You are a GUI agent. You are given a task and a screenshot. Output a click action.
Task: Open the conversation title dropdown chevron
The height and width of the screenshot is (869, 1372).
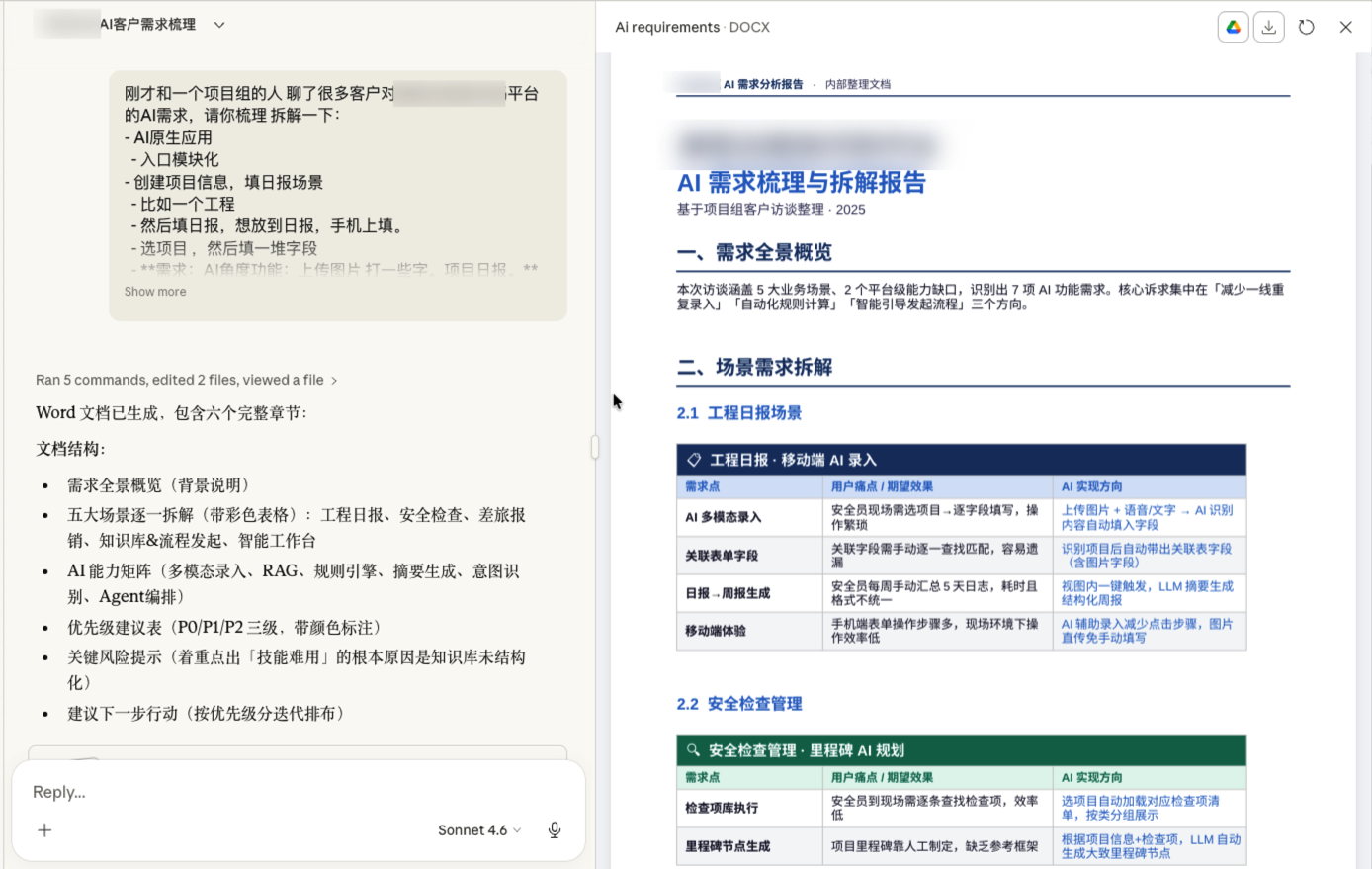219,25
